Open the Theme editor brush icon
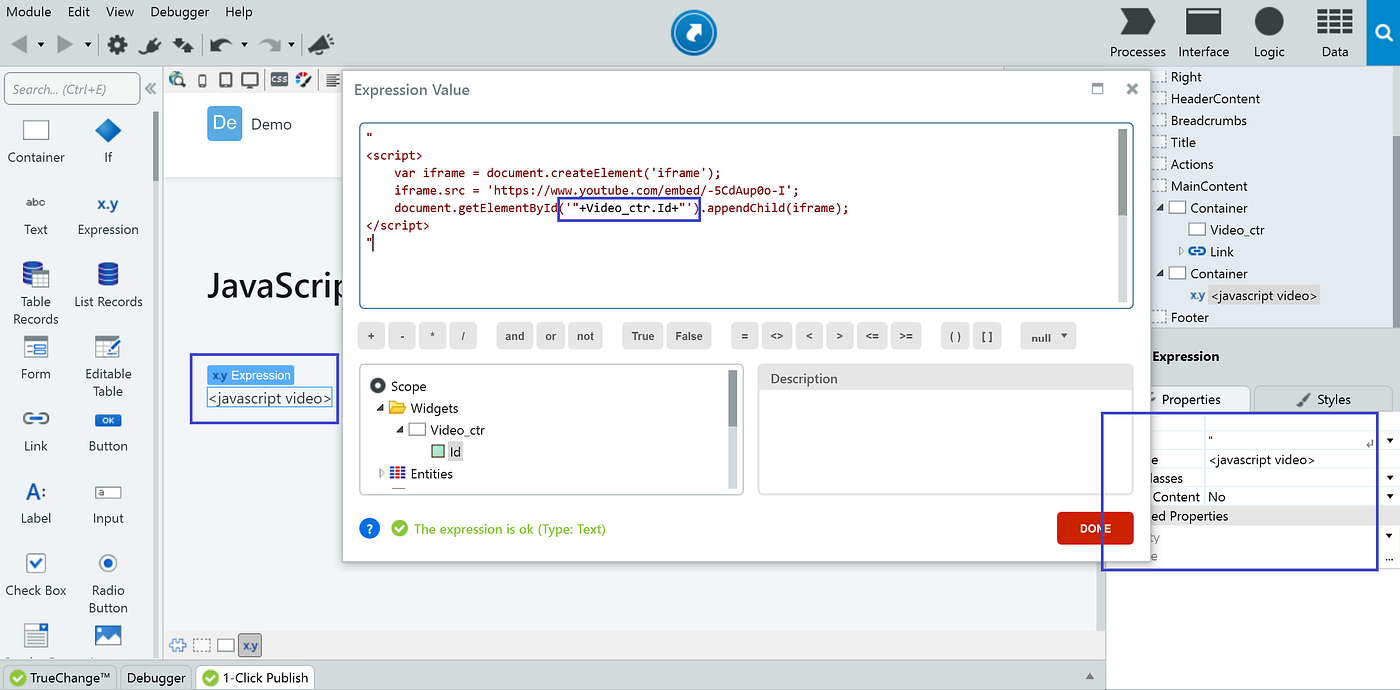1400x690 pixels. click(304, 80)
